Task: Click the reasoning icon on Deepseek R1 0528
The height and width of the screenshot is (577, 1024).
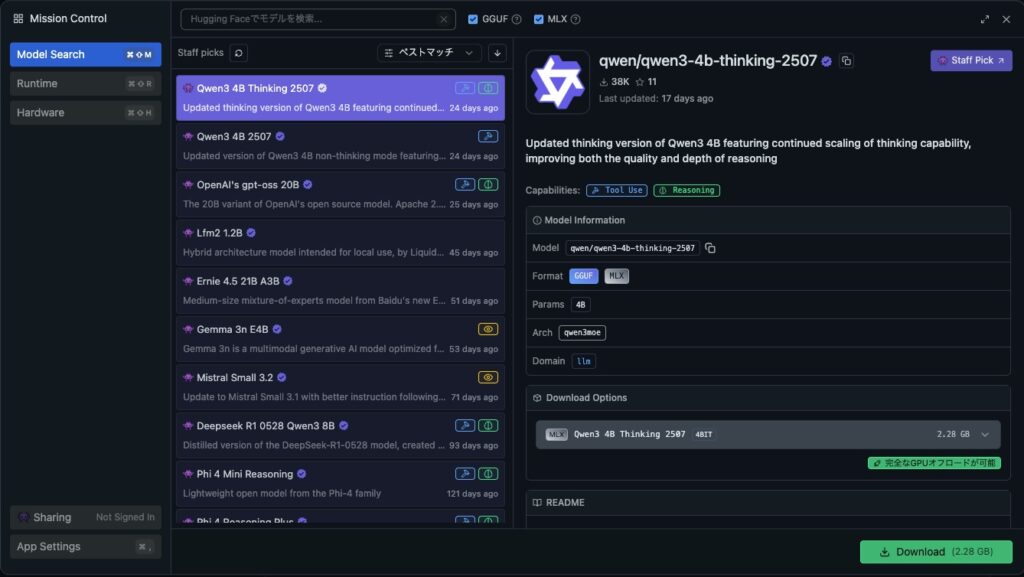Action: [x=488, y=426]
